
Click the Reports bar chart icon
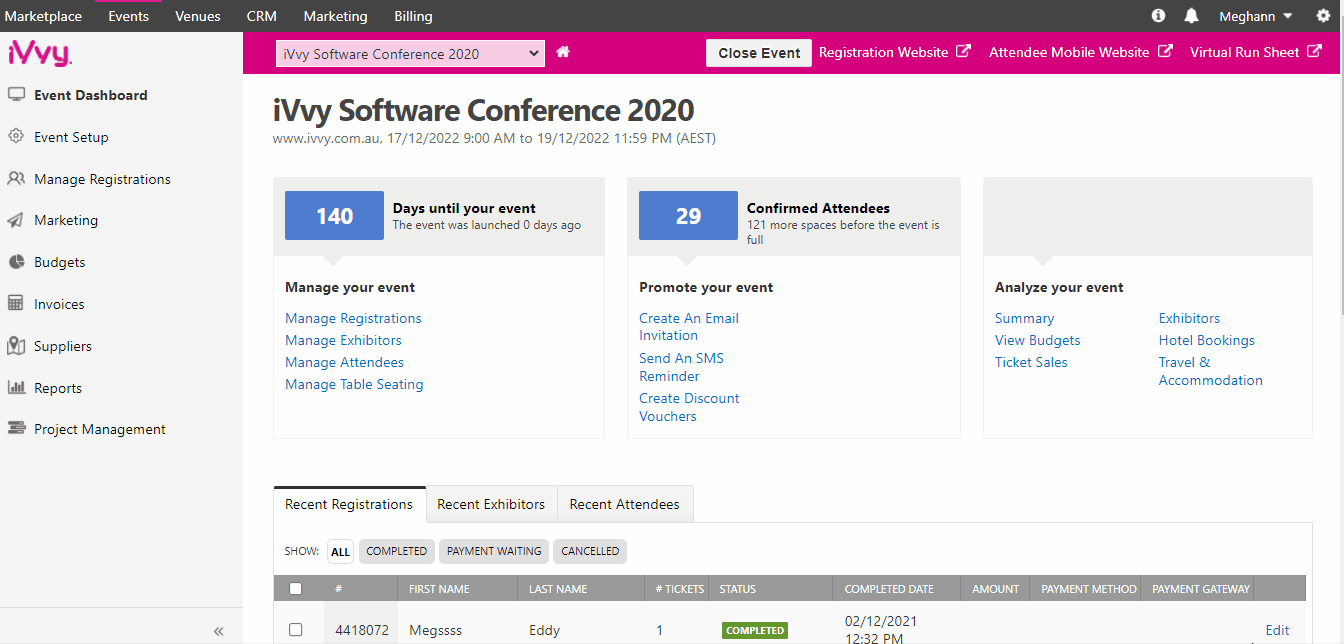[x=16, y=388]
